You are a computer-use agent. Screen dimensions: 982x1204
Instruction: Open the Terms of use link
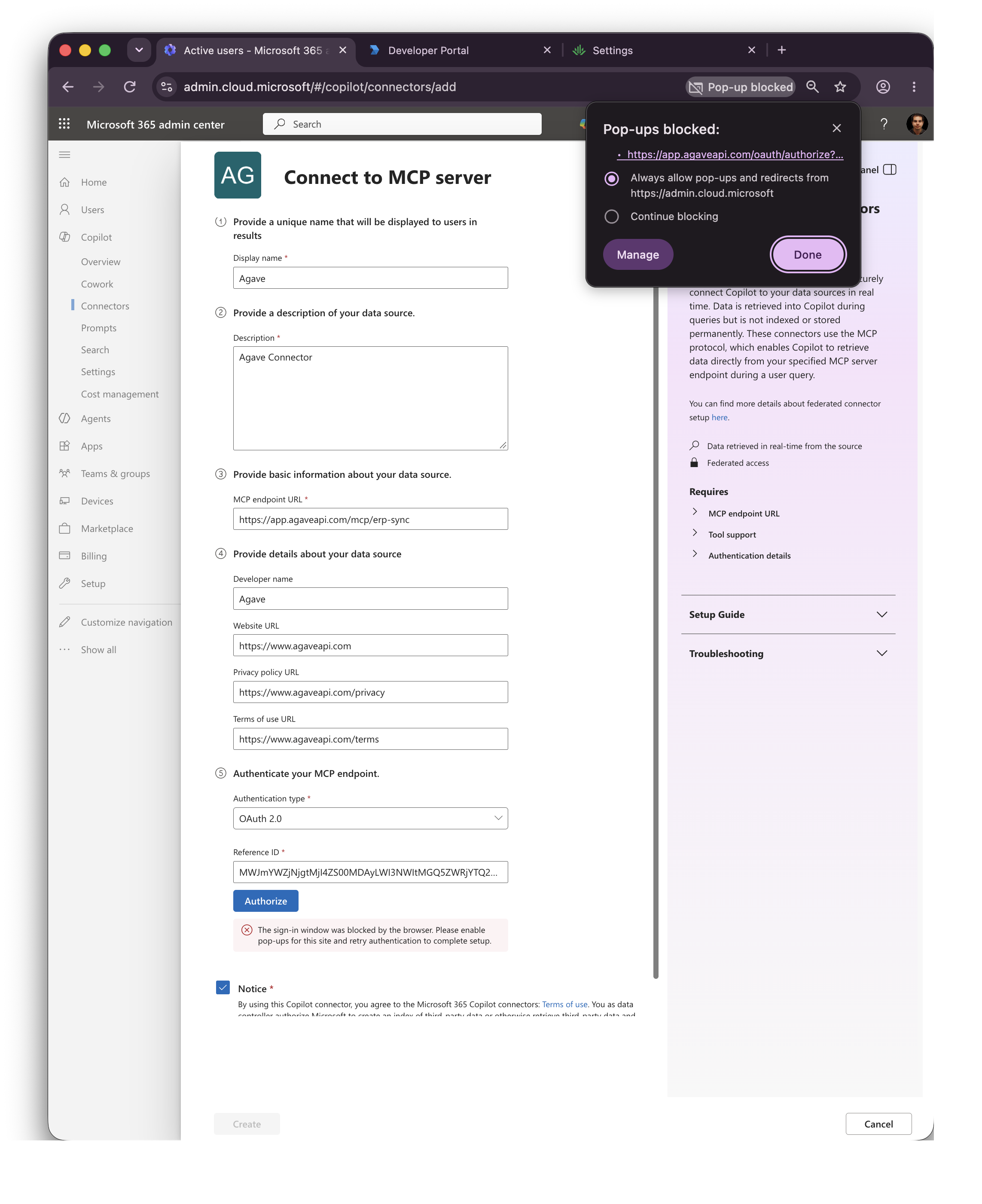point(564,1005)
